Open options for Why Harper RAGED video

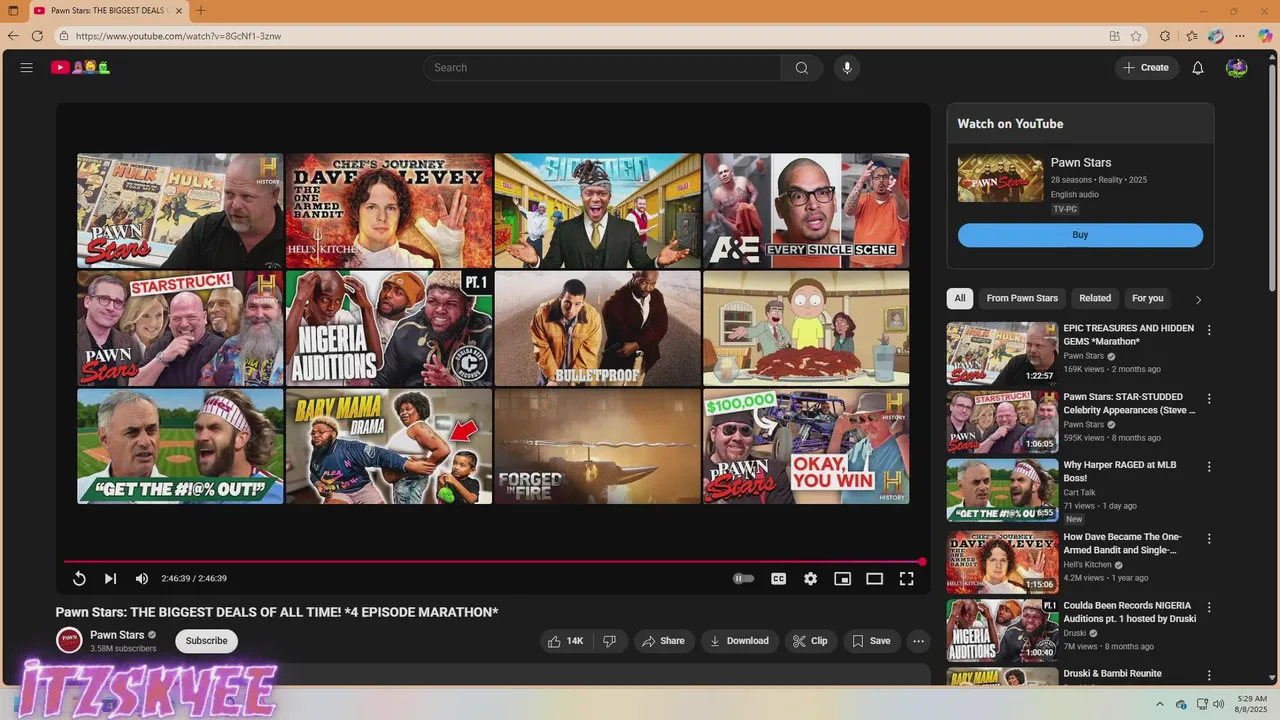1209,467
